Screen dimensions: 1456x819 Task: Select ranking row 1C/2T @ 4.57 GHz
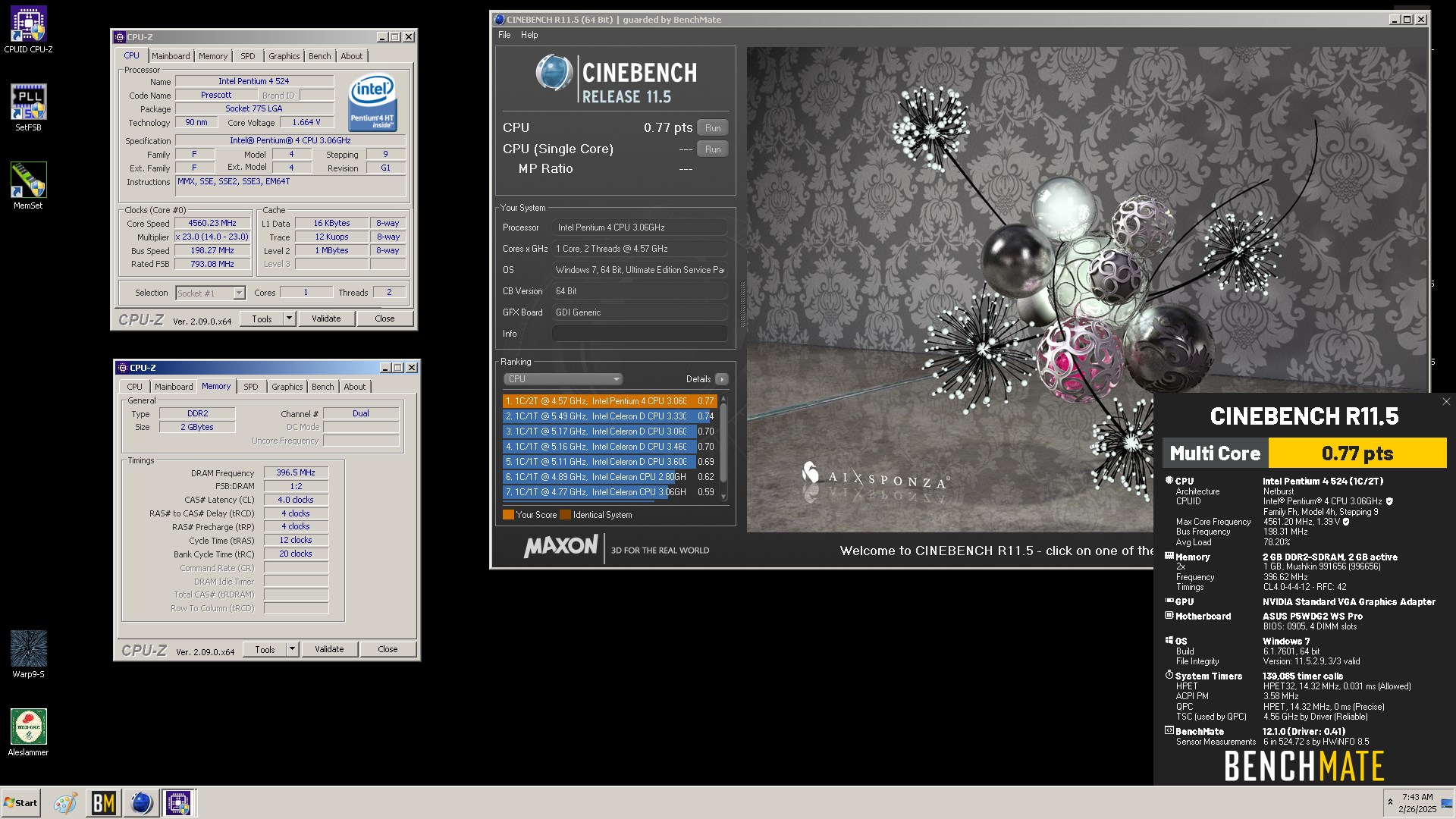(x=610, y=401)
